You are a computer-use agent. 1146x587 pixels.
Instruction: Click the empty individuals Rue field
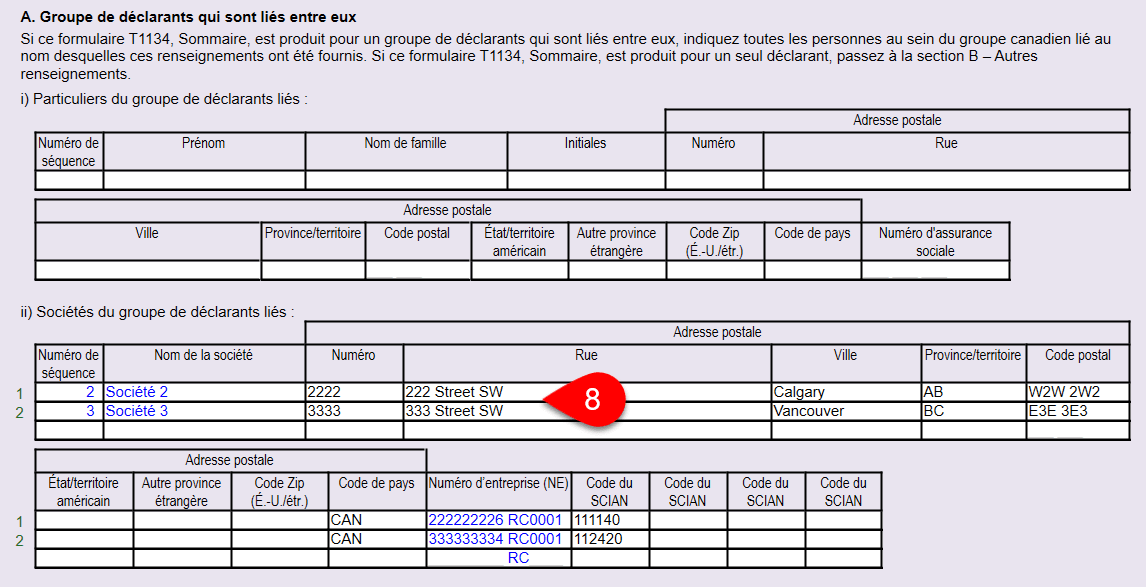[946, 180]
